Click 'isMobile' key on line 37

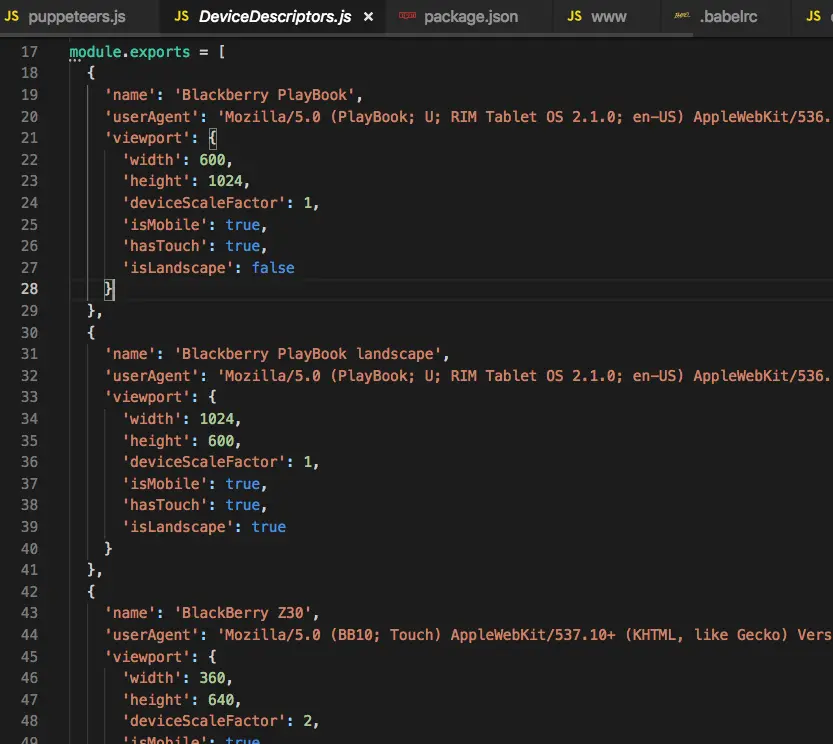tap(164, 484)
